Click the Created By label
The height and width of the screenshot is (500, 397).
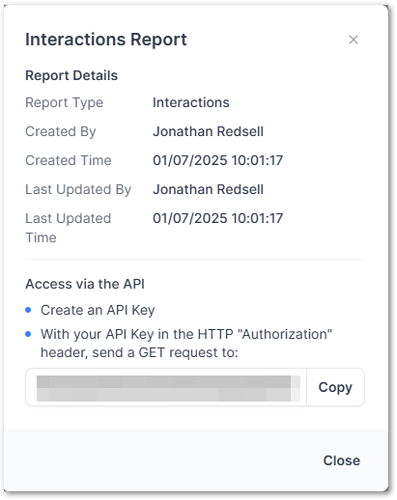point(61,132)
